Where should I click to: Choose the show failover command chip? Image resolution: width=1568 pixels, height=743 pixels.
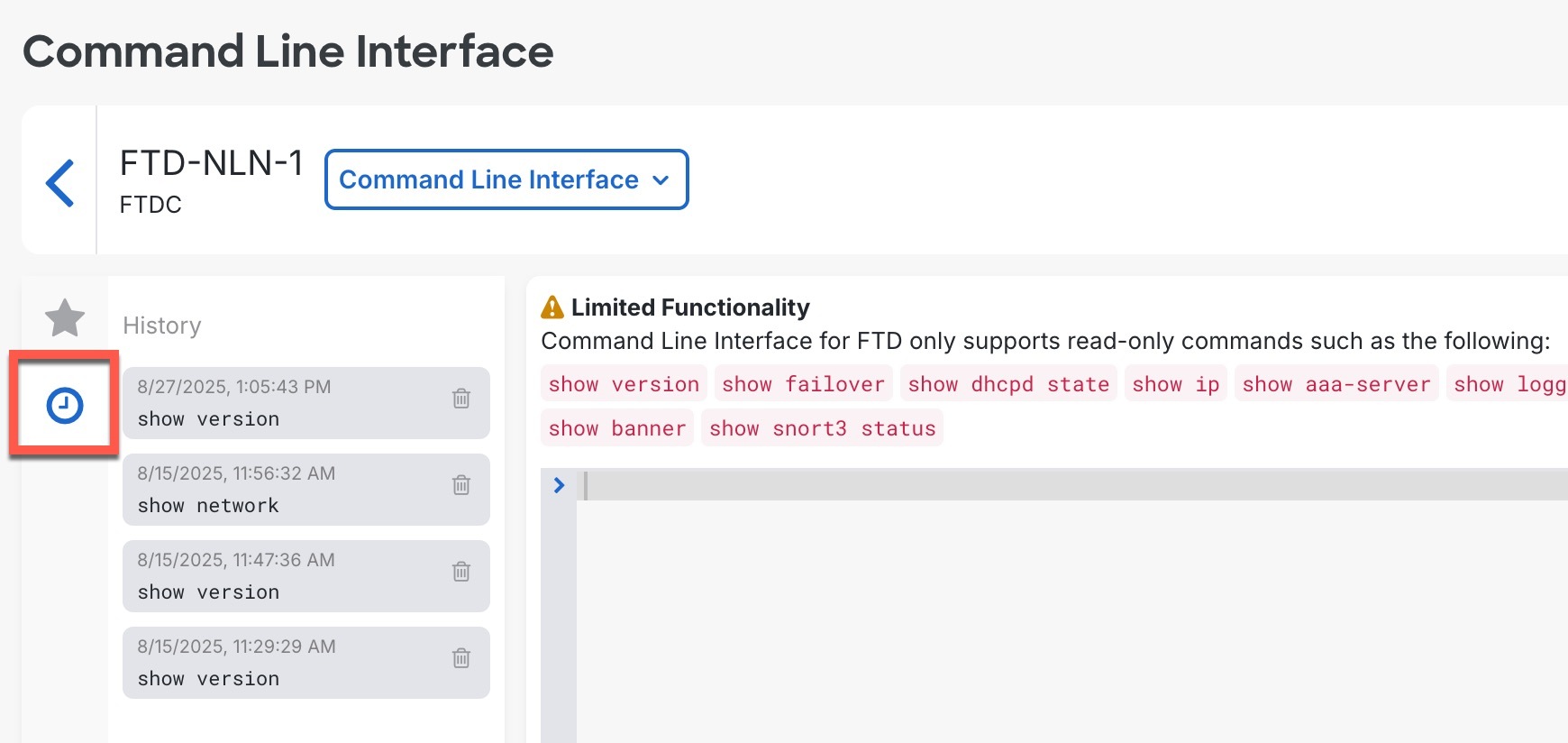pos(803,384)
